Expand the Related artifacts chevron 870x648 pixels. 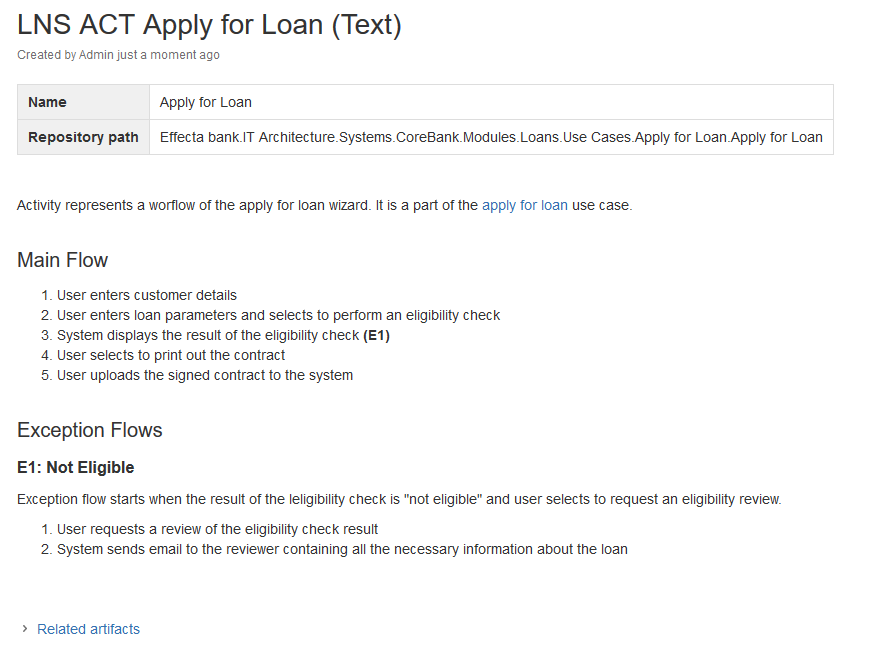click(x=24, y=629)
